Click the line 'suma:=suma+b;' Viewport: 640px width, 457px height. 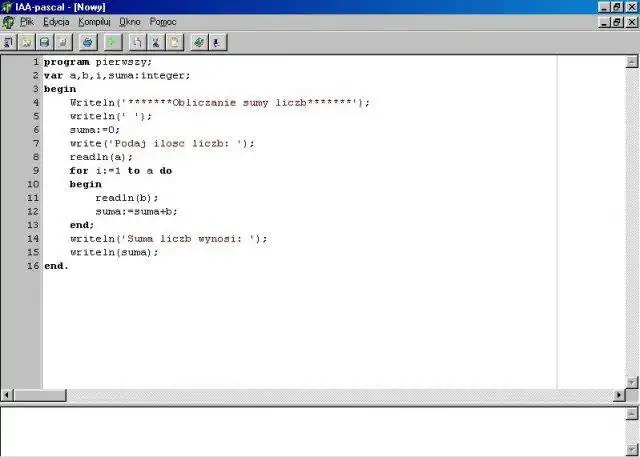[x=137, y=211]
